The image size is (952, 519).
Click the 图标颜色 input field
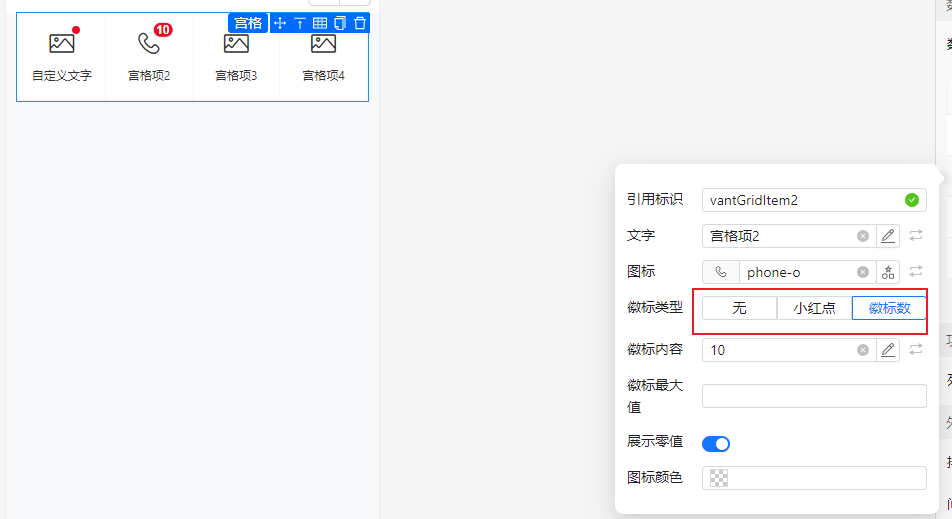coord(814,478)
